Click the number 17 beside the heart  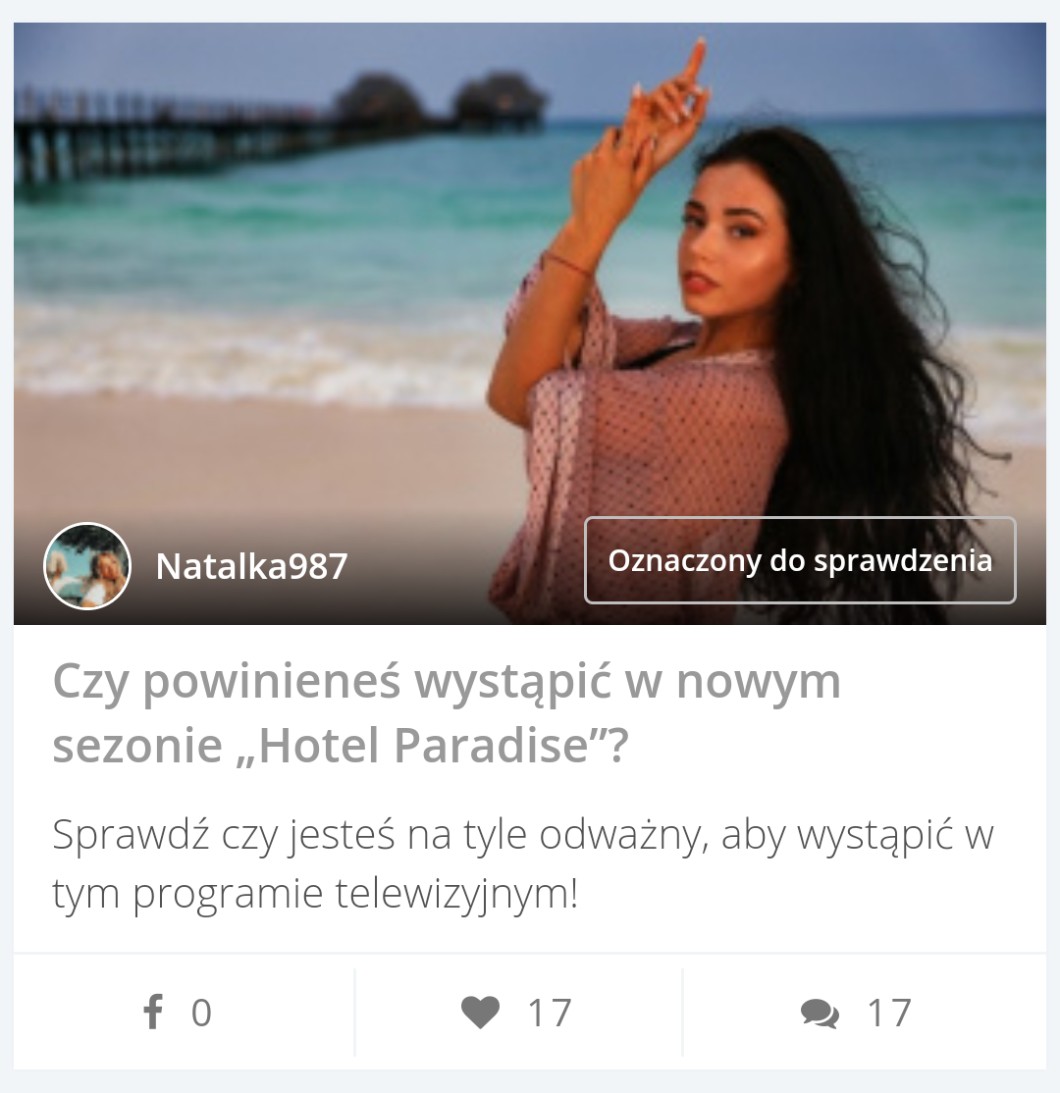click(550, 1013)
